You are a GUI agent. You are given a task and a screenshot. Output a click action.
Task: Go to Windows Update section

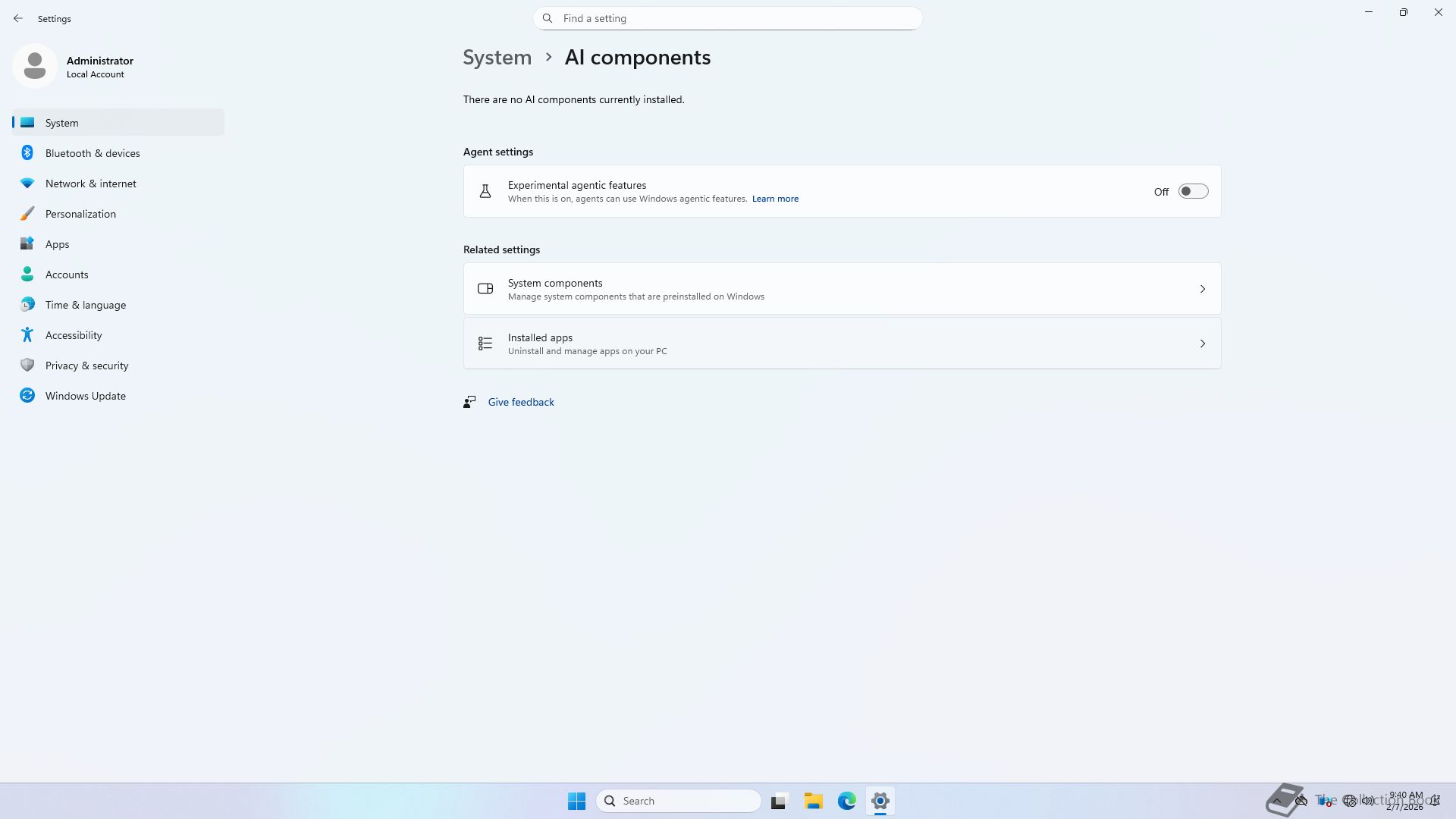pyautogui.click(x=85, y=396)
